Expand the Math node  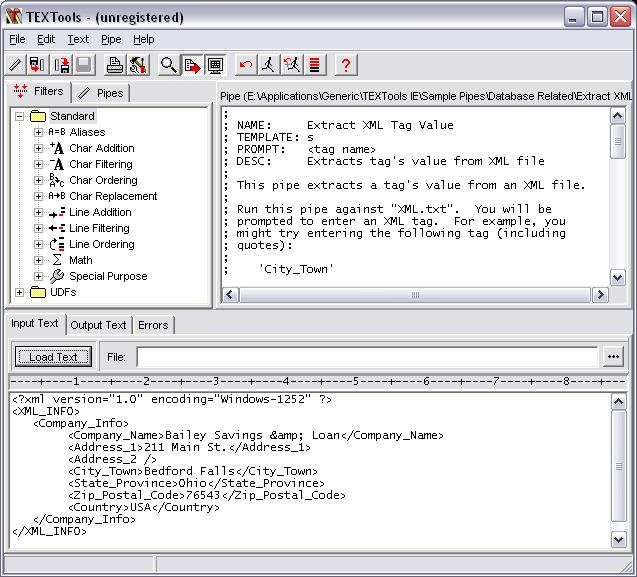(38, 260)
